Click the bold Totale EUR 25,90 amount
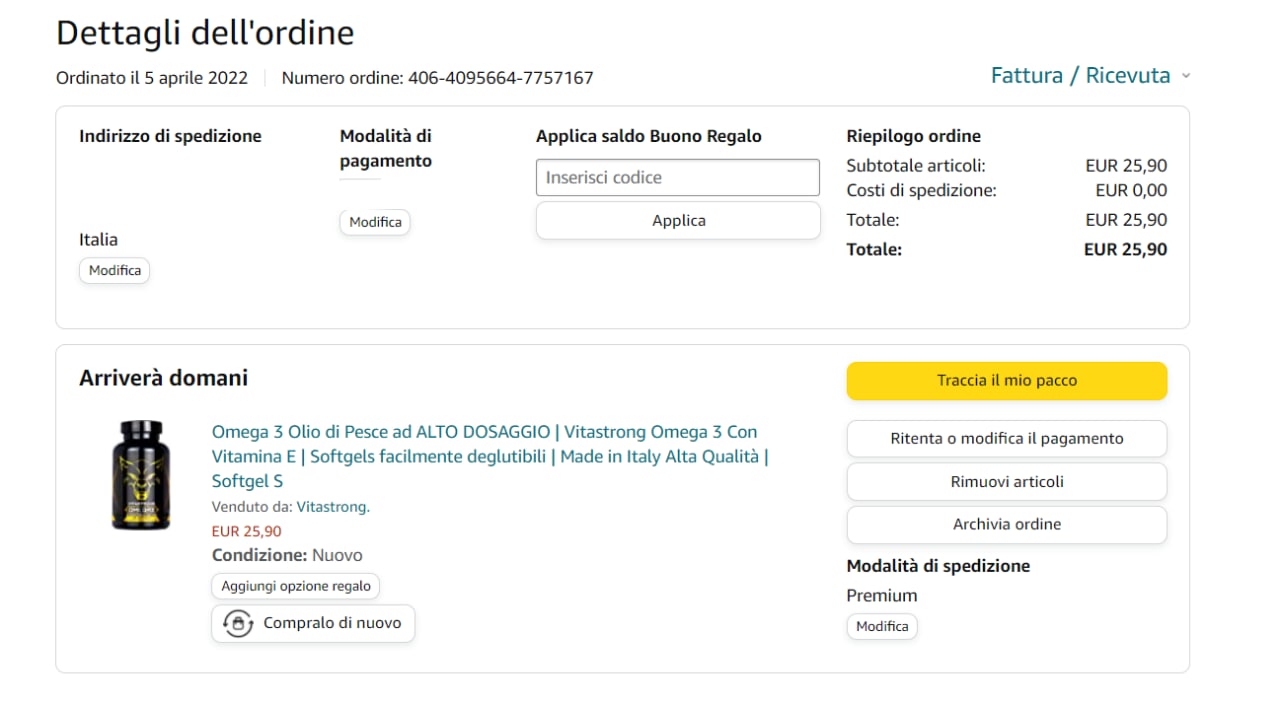The image size is (1280, 702). tap(1125, 250)
